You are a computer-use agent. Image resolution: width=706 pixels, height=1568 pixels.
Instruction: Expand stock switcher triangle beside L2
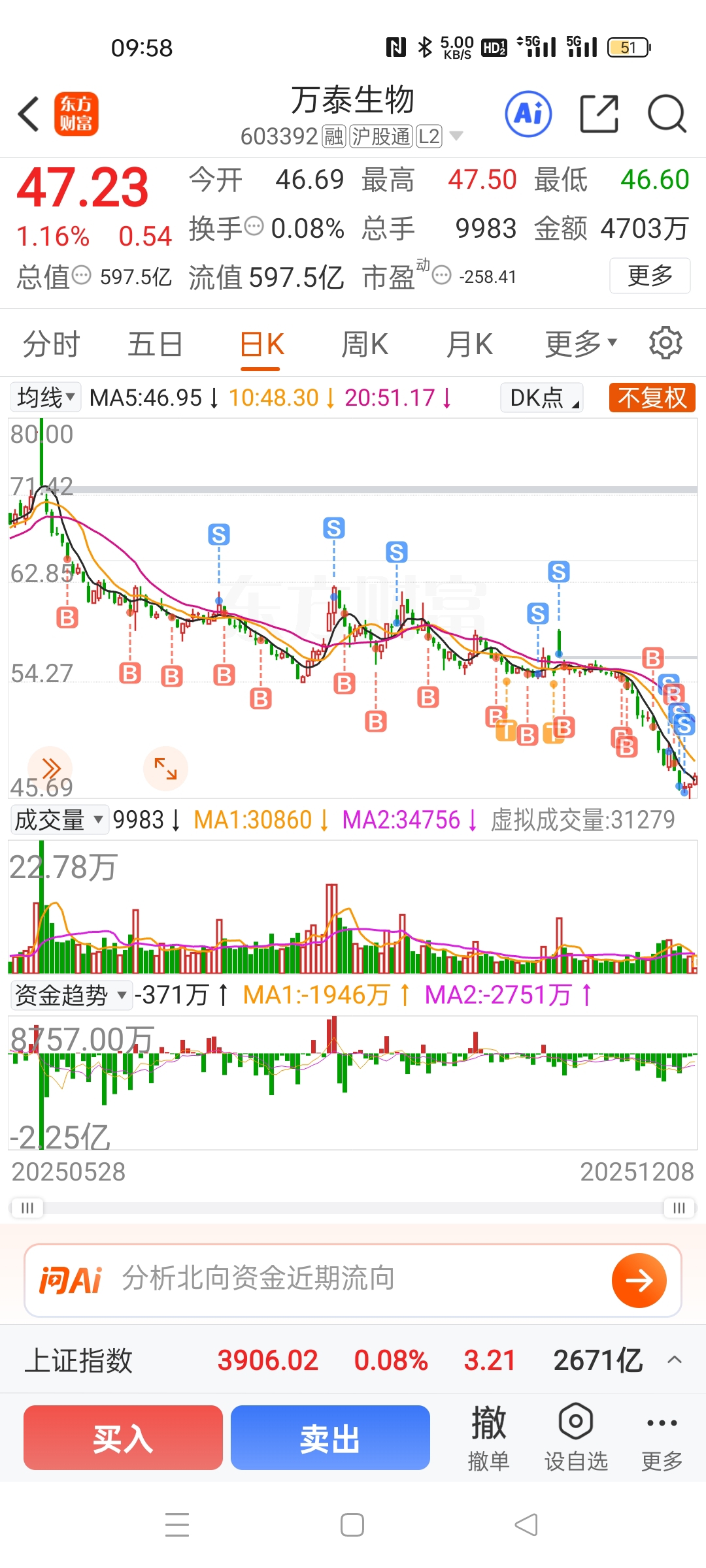pos(456,136)
